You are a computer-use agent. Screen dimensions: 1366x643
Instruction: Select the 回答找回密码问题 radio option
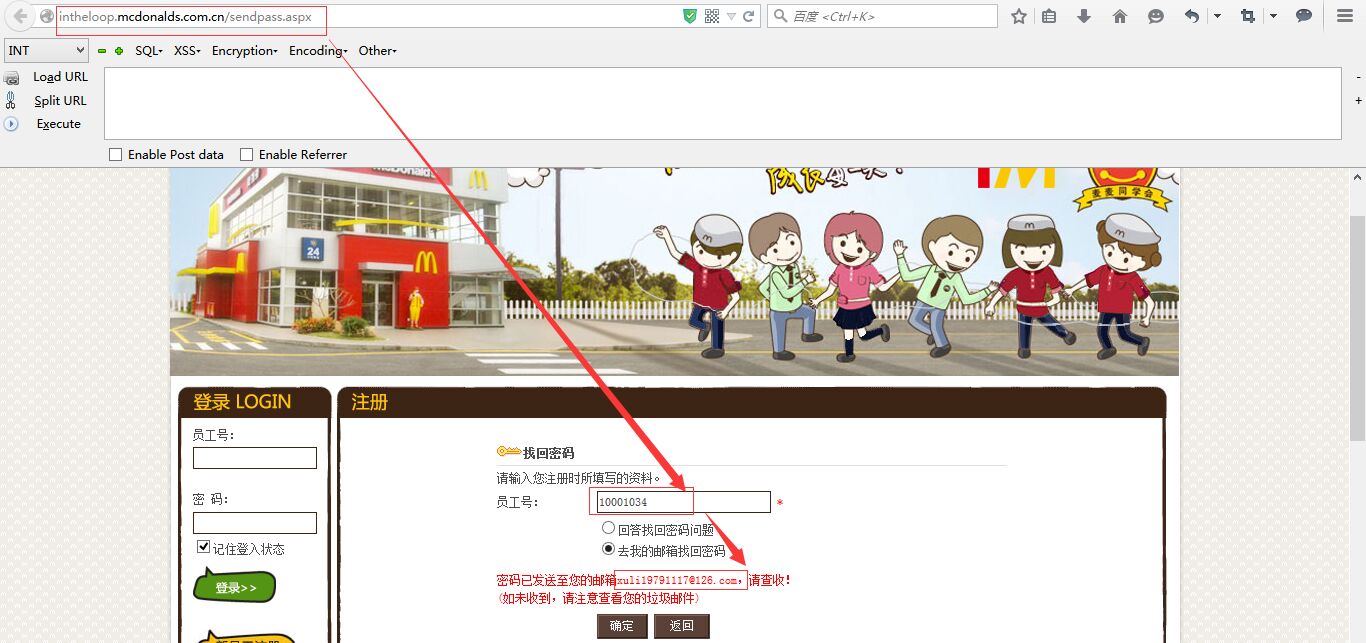point(608,528)
